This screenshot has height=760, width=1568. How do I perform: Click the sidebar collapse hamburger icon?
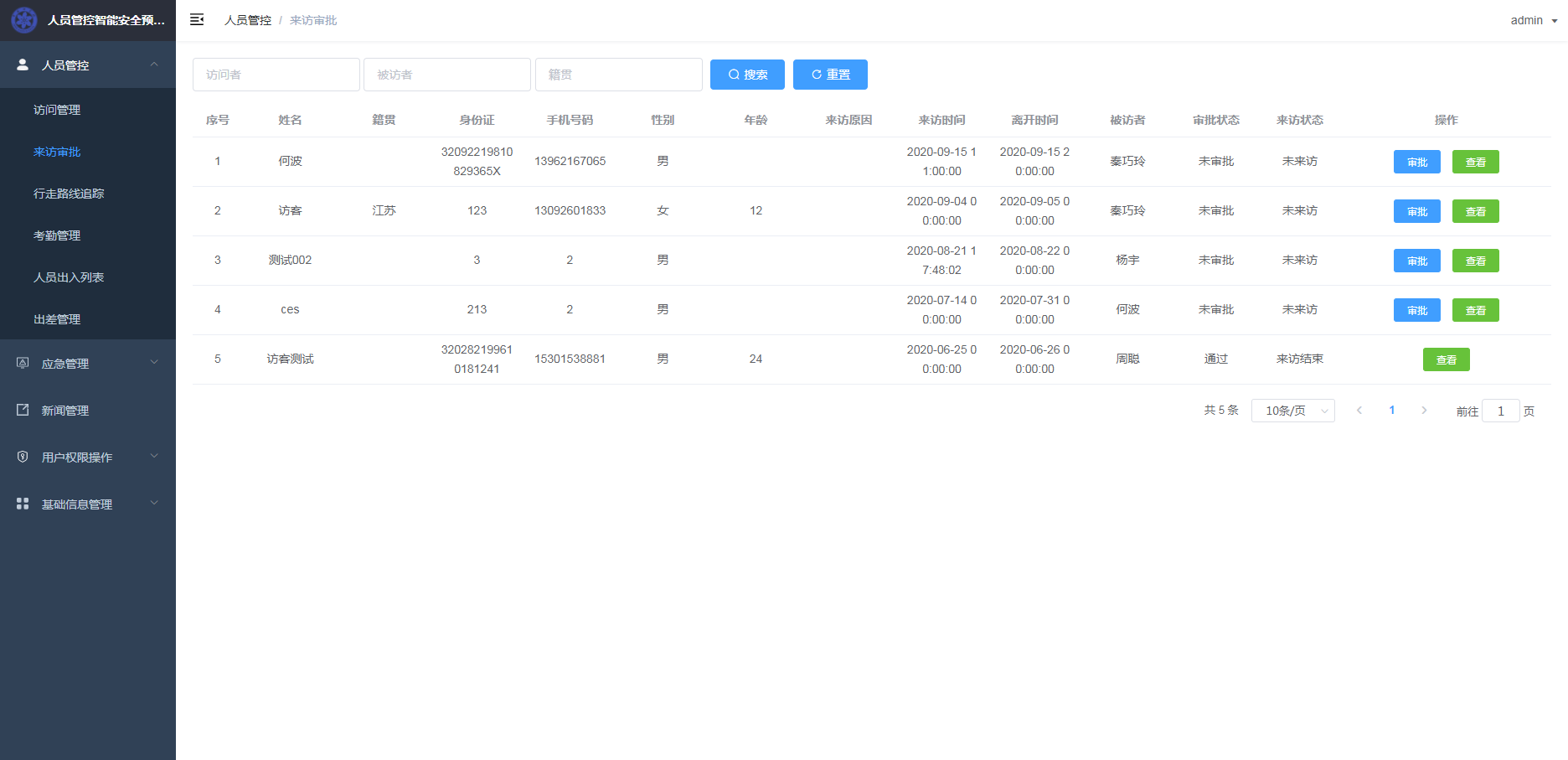tap(197, 19)
